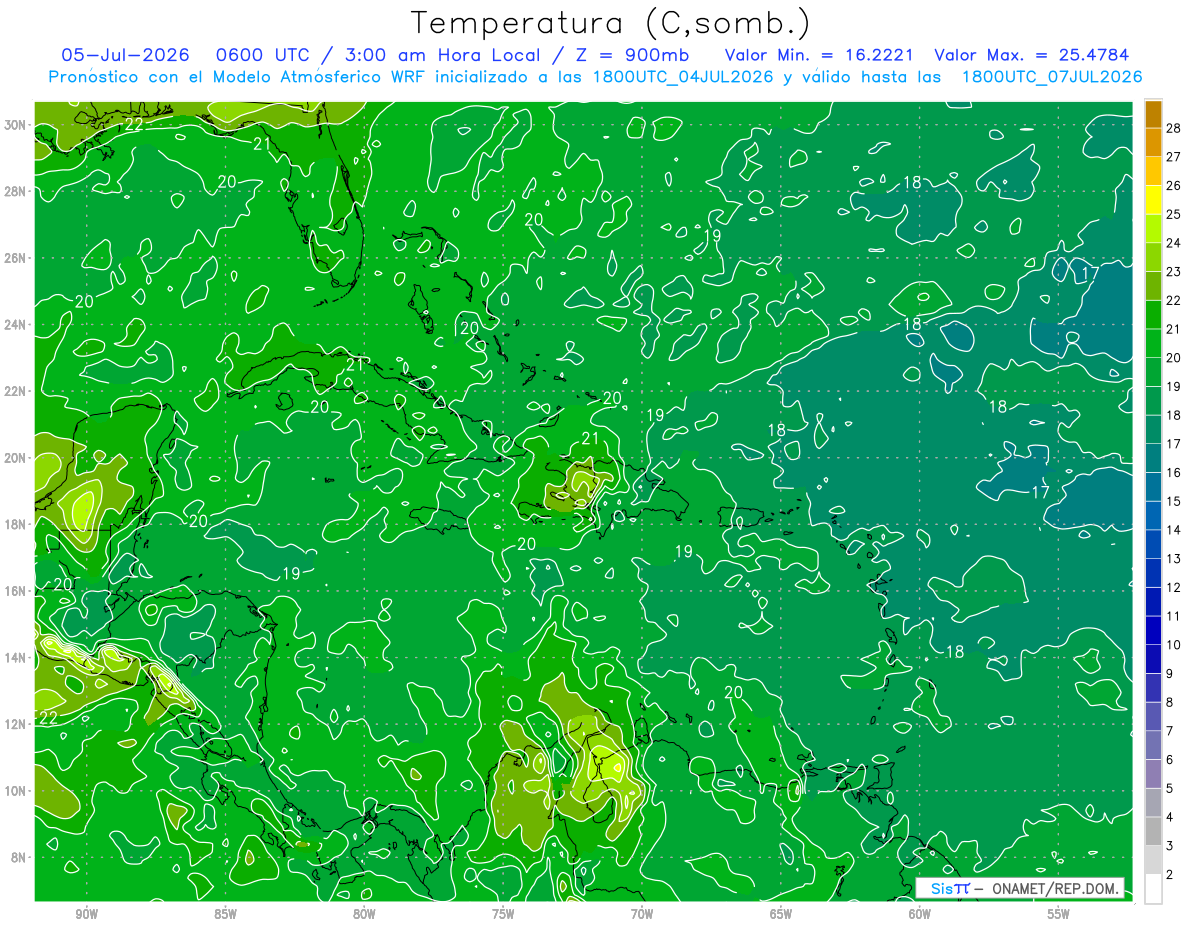Click the colorbar label 9
The image size is (1200, 927).
[x=1170, y=673]
